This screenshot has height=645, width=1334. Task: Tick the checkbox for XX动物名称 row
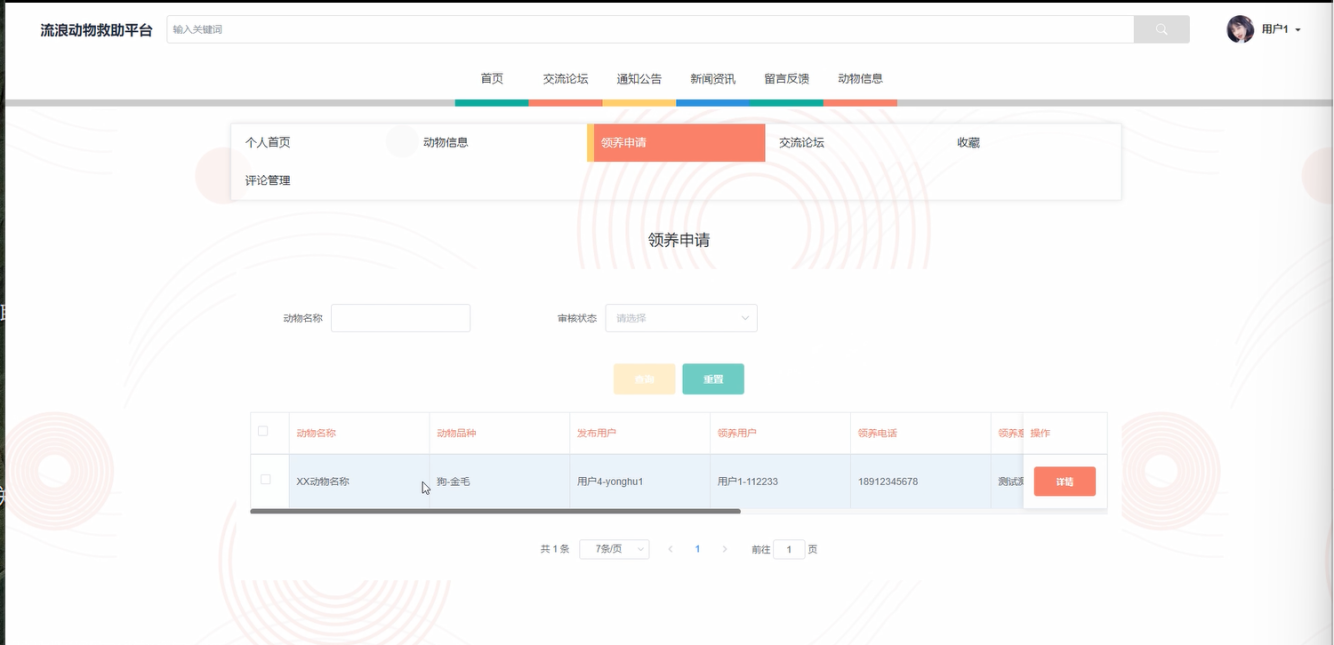pos(265,479)
